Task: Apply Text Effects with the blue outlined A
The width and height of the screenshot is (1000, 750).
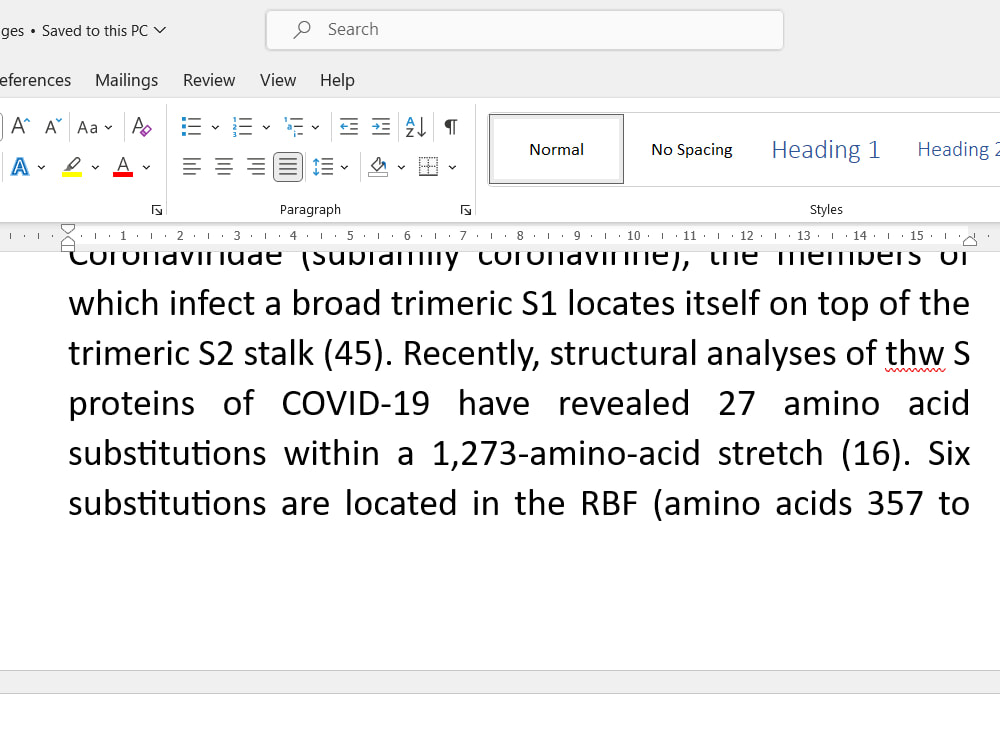Action: [20, 167]
